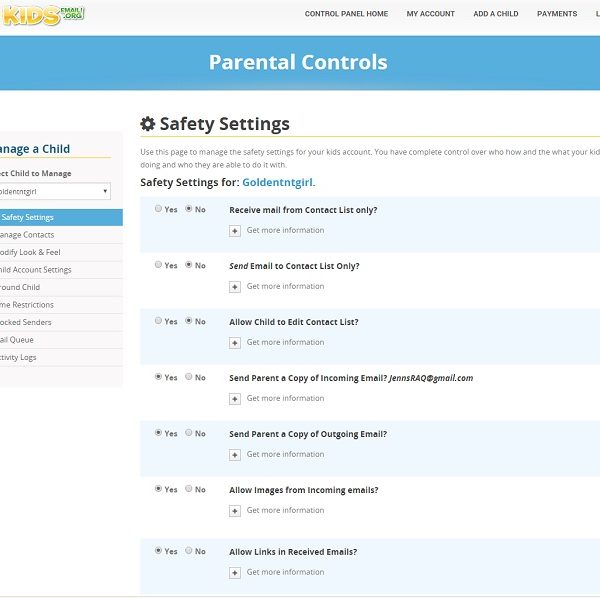Click Get more information under Receive mail from Contact List

[285, 230]
